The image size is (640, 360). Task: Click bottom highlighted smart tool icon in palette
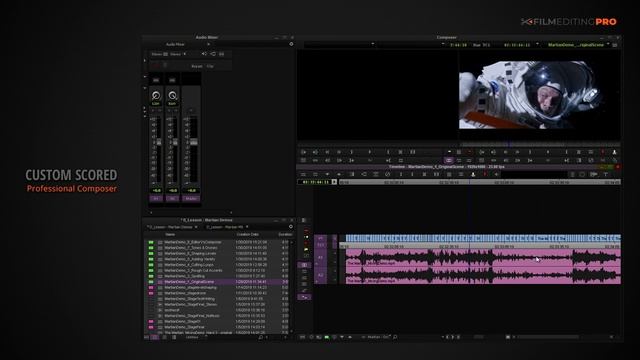click(304, 297)
